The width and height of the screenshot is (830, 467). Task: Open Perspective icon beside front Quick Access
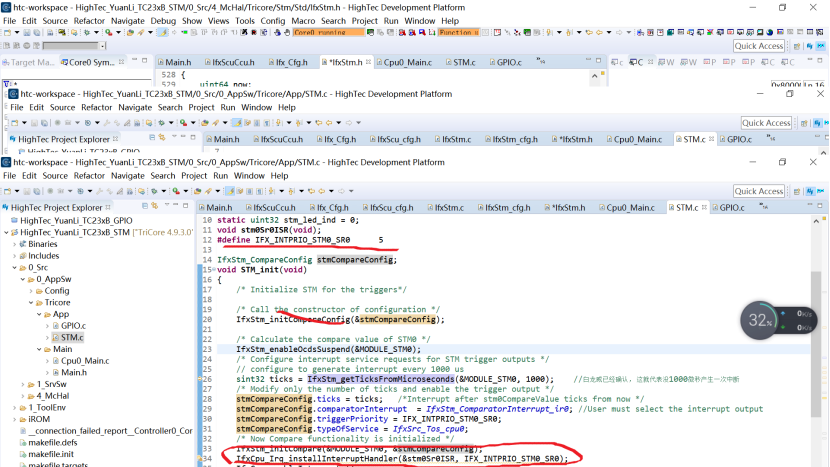(x=798, y=191)
